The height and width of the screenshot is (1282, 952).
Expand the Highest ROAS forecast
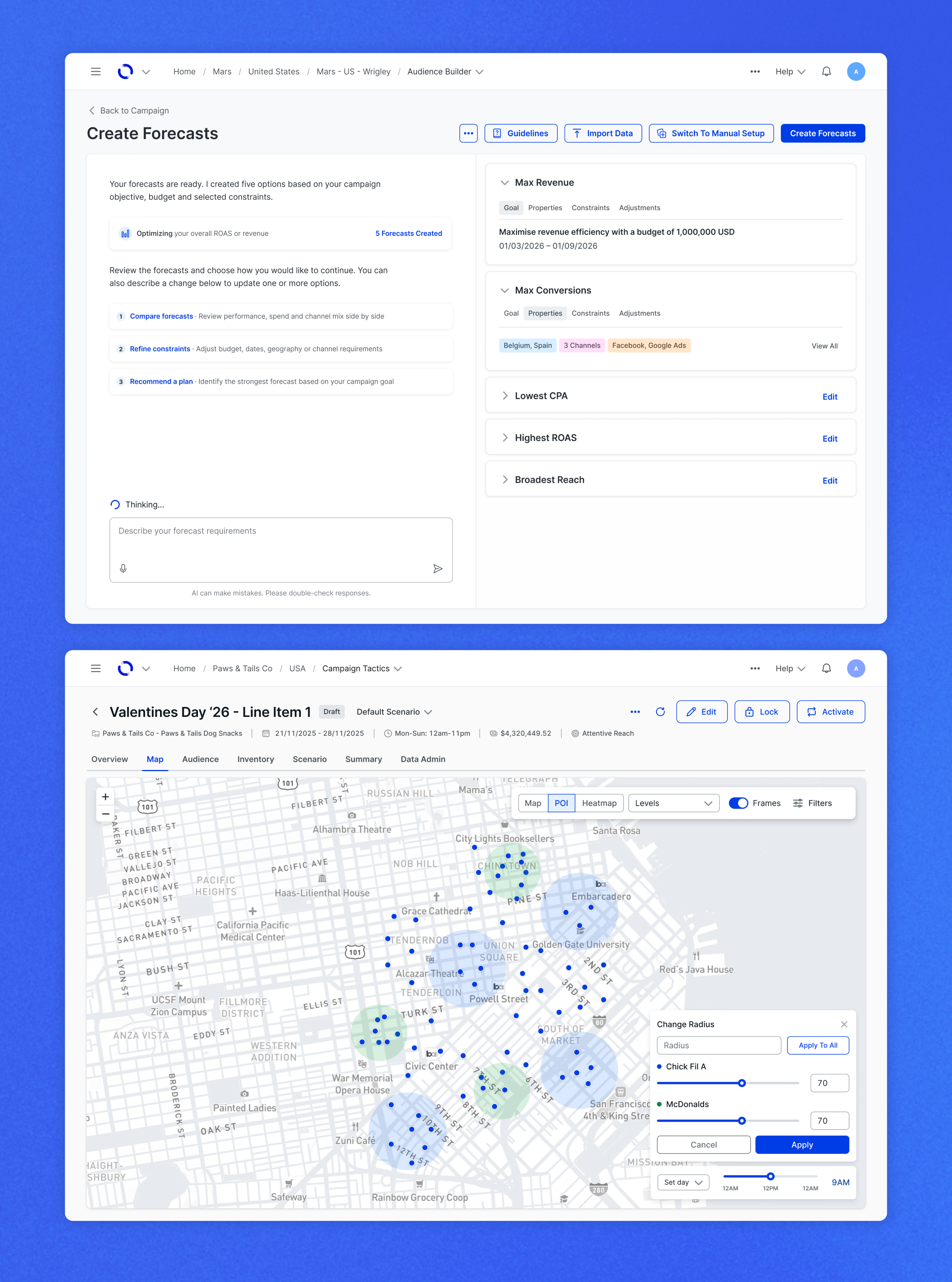click(x=505, y=438)
